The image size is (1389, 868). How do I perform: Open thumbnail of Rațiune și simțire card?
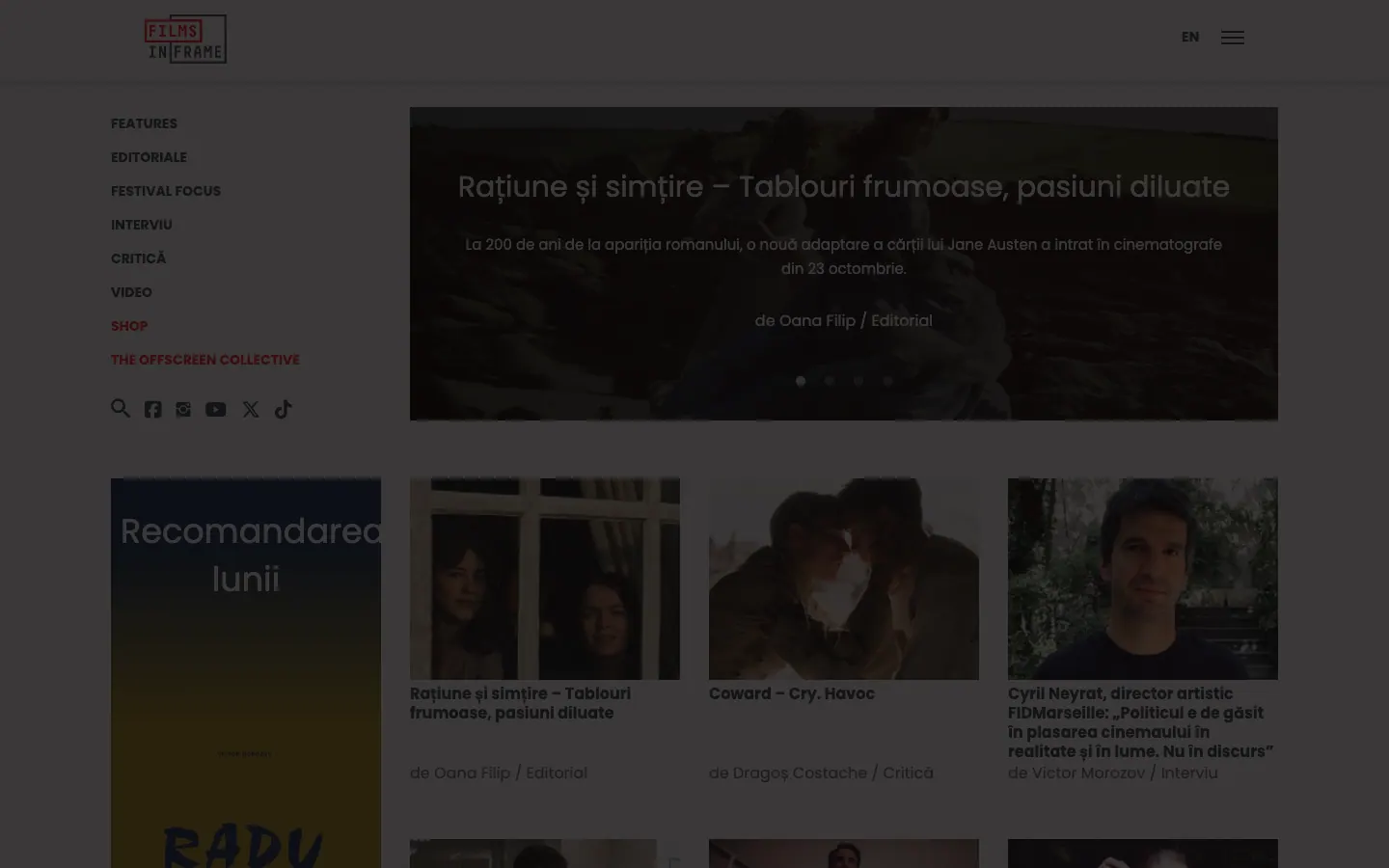(545, 579)
